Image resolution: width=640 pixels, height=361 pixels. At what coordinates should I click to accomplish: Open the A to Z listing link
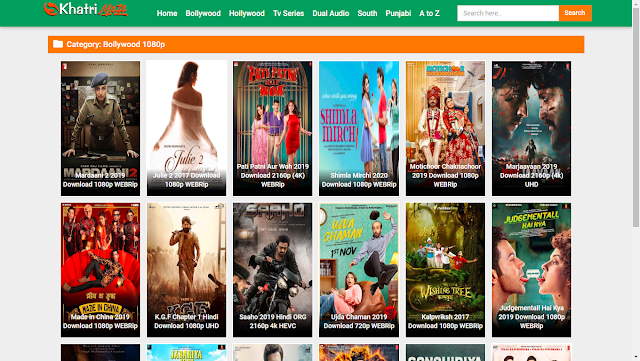point(429,13)
